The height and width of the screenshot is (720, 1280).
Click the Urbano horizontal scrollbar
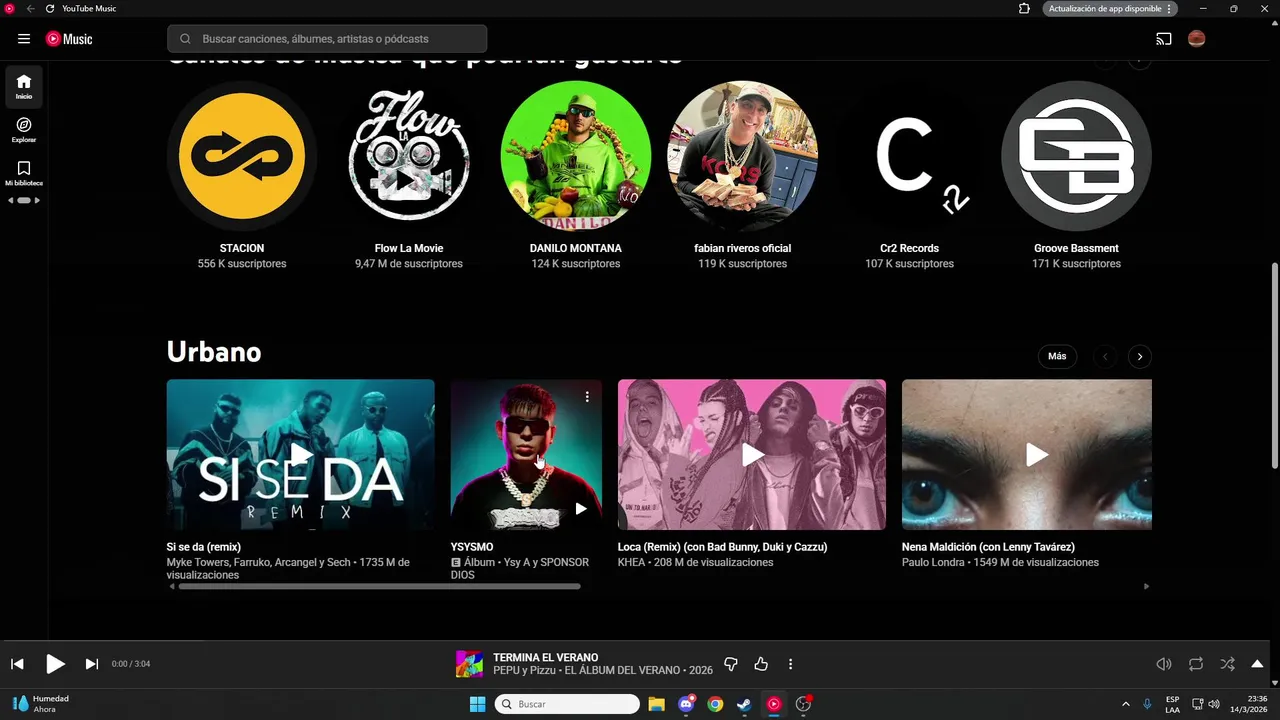tap(379, 586)
